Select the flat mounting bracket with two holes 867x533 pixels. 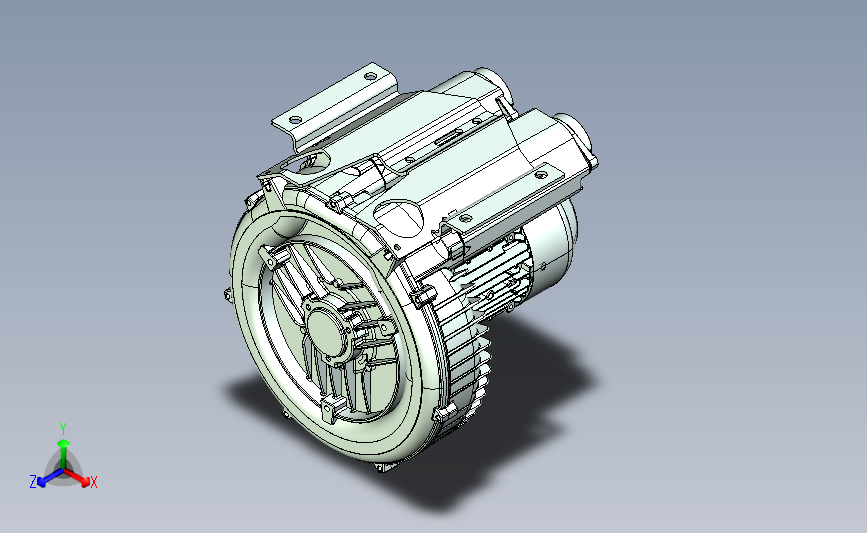click(335, 107)
